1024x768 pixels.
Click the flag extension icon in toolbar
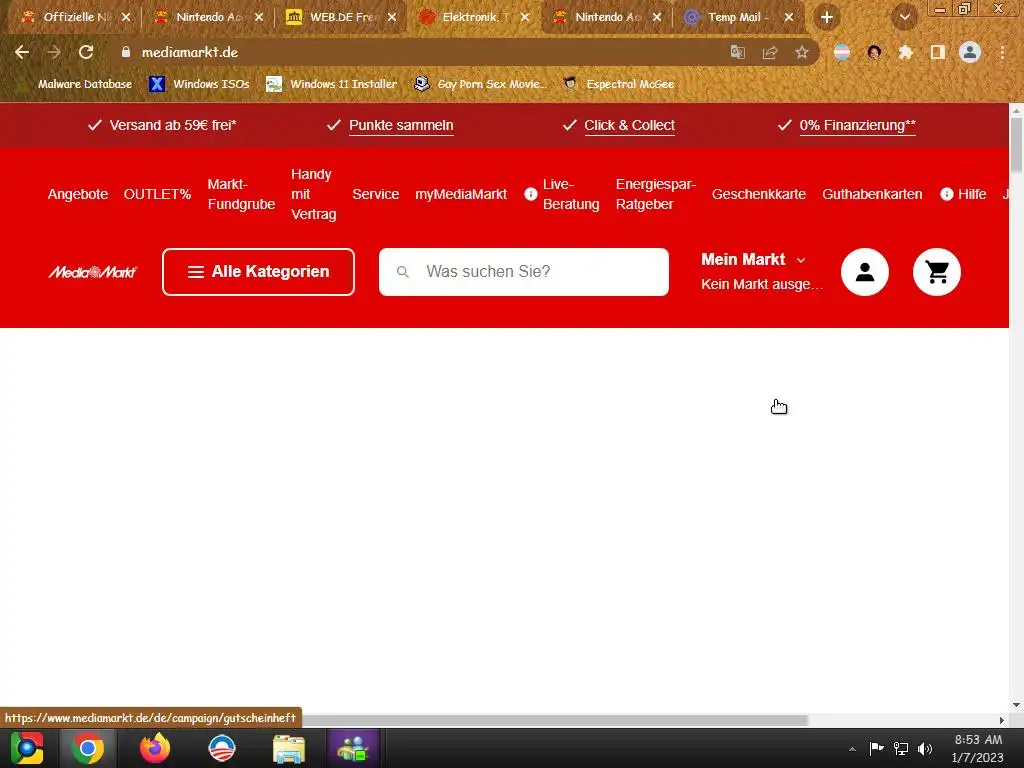[842, 52]
